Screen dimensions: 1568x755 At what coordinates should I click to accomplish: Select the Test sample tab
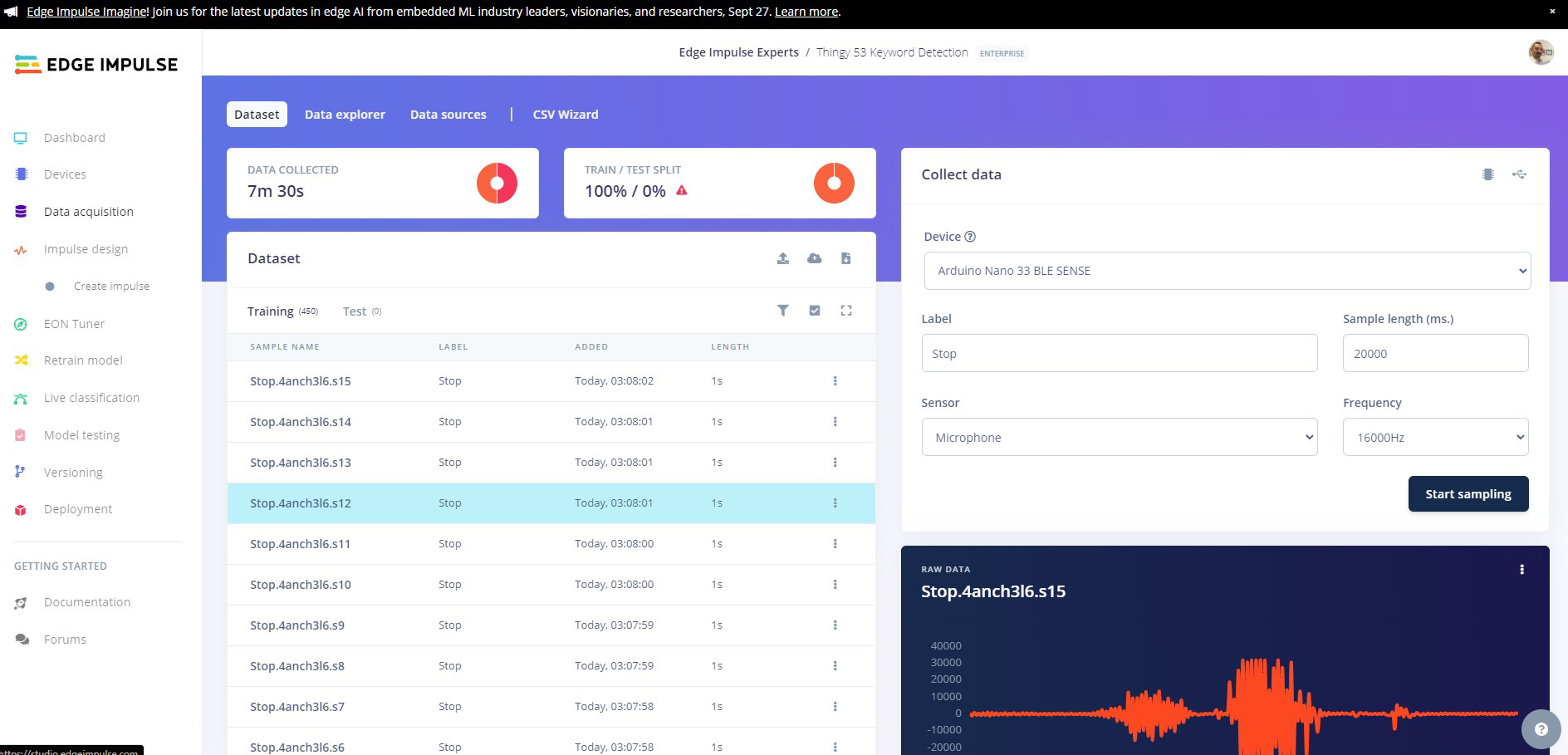[x=362, y=311]
